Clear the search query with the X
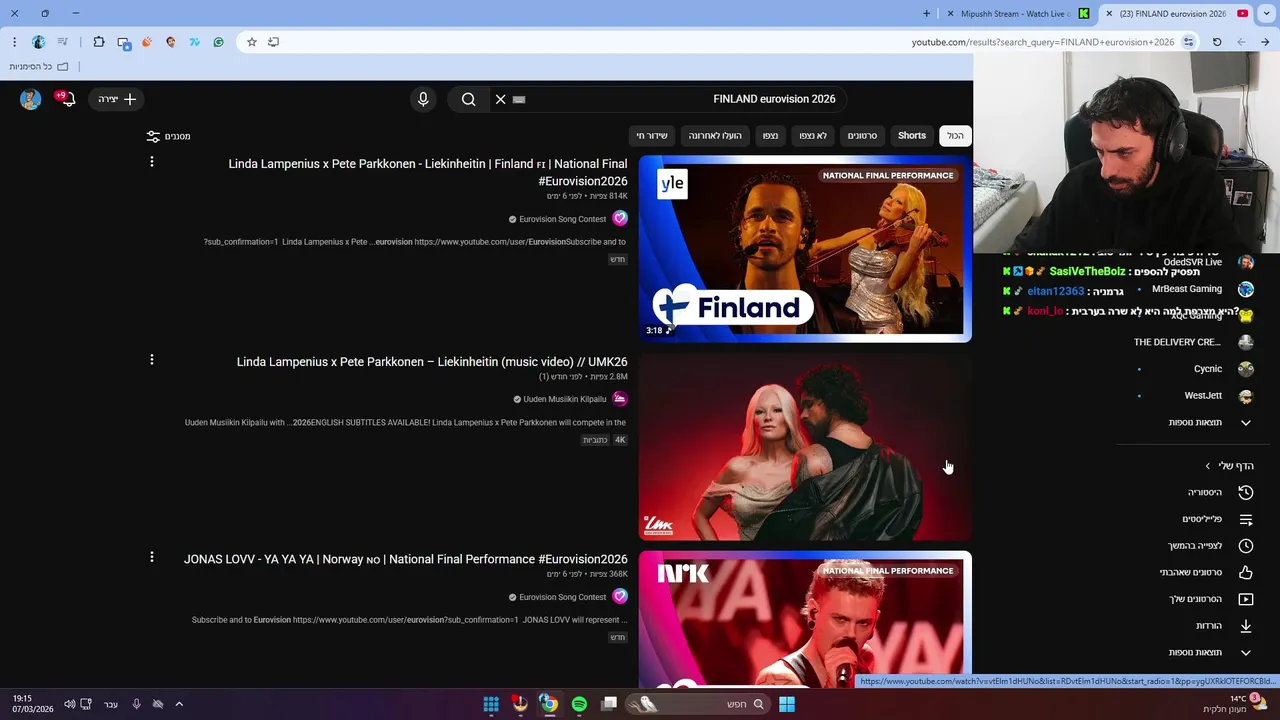1280x720 pixels. (x=501, y=99)
